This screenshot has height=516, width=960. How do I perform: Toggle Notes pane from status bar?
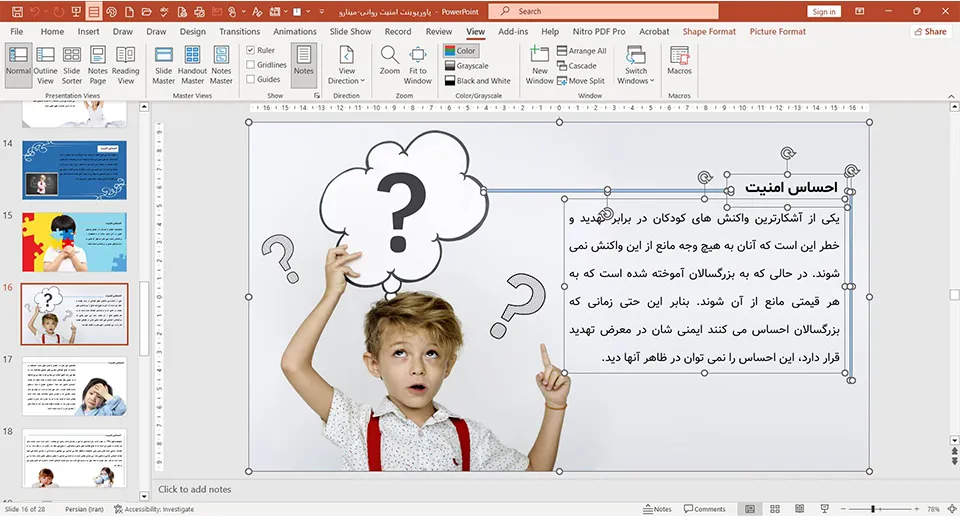pos(657,509)
